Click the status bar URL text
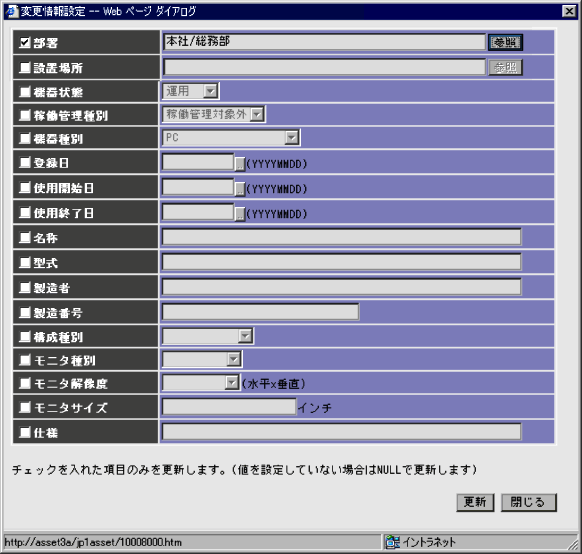The width and height of the screenshot is (582, 554). coord(93,542)
